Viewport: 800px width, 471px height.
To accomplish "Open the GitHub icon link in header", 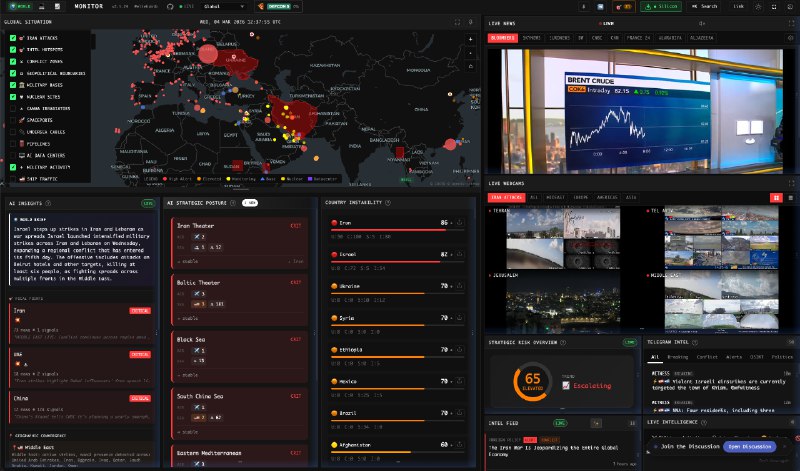I will [x=170, y=7].
